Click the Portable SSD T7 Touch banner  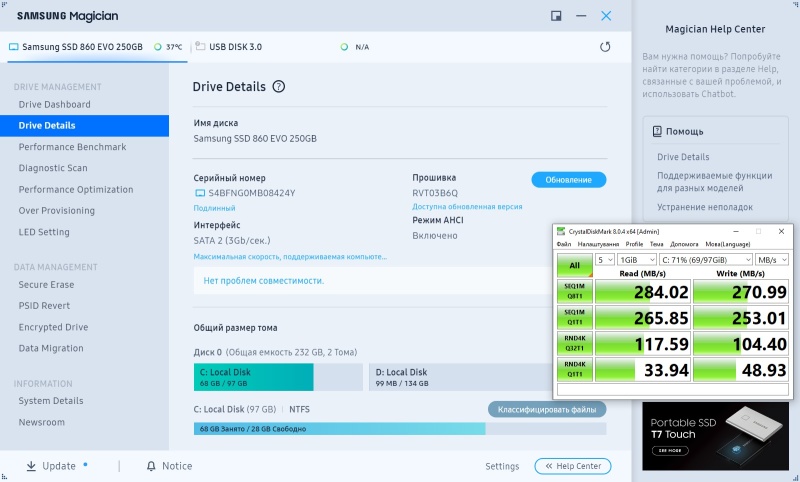(715, 436)
